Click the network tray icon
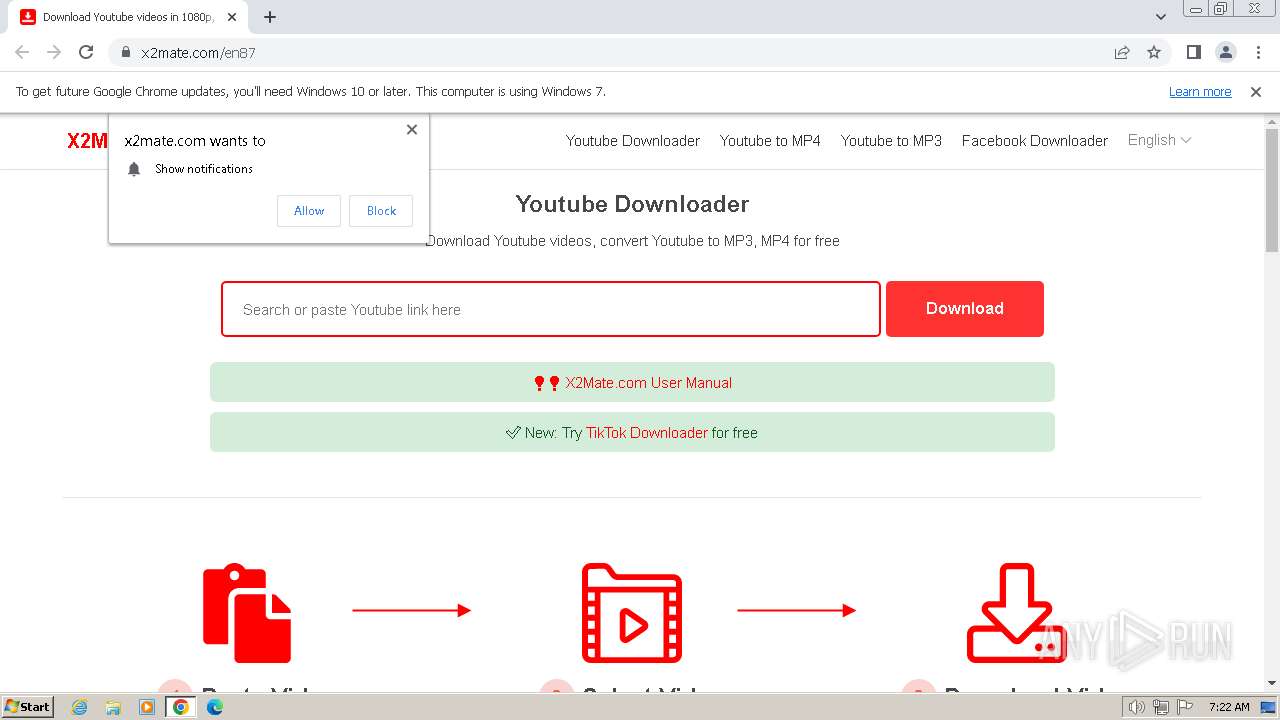The width and height of the screenshot is (1280, 720). point(1161,707)
